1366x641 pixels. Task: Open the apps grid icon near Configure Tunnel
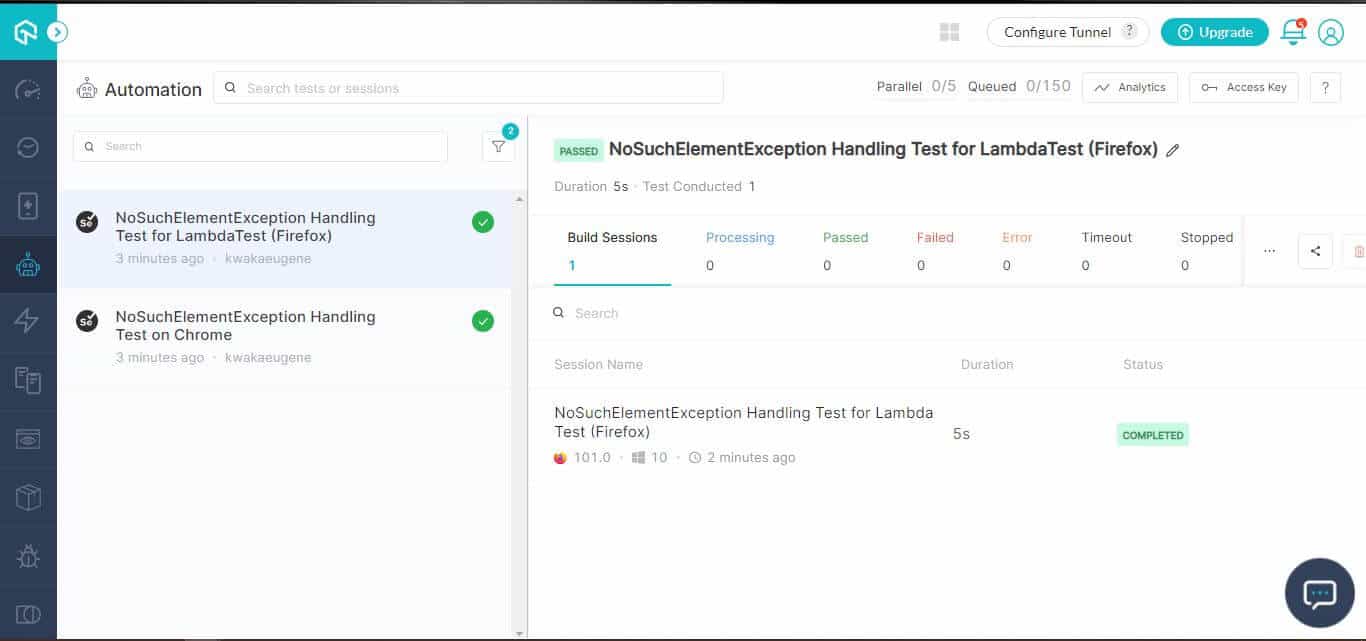point(948,31)
